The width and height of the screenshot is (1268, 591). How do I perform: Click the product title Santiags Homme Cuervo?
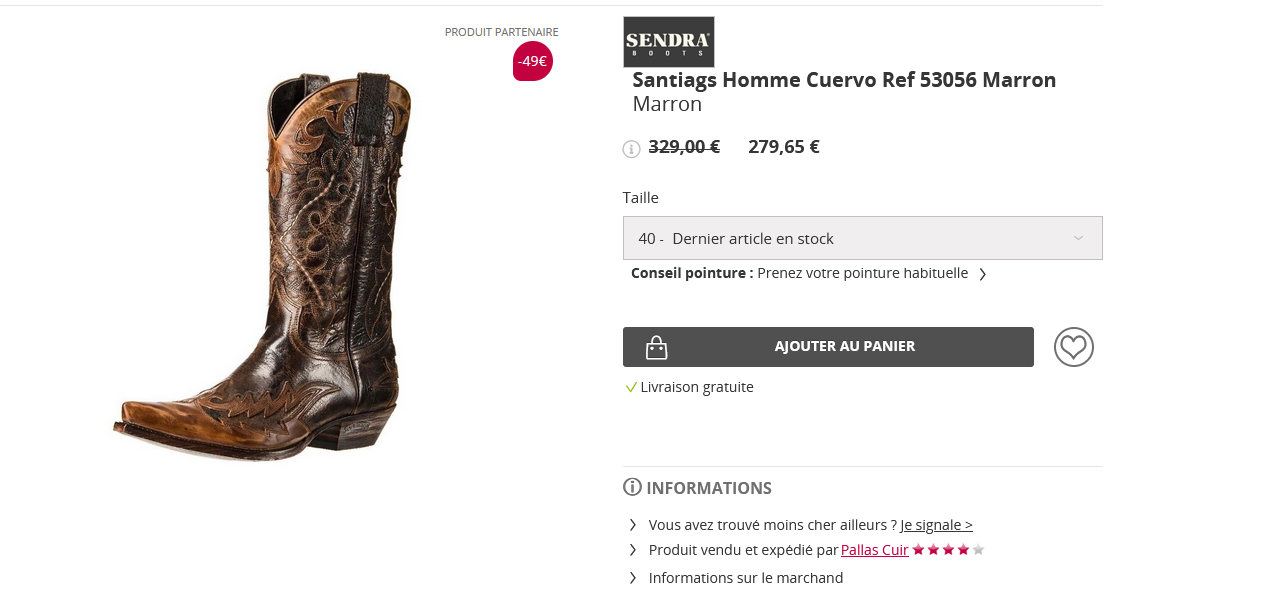click(x=844, y=80)
